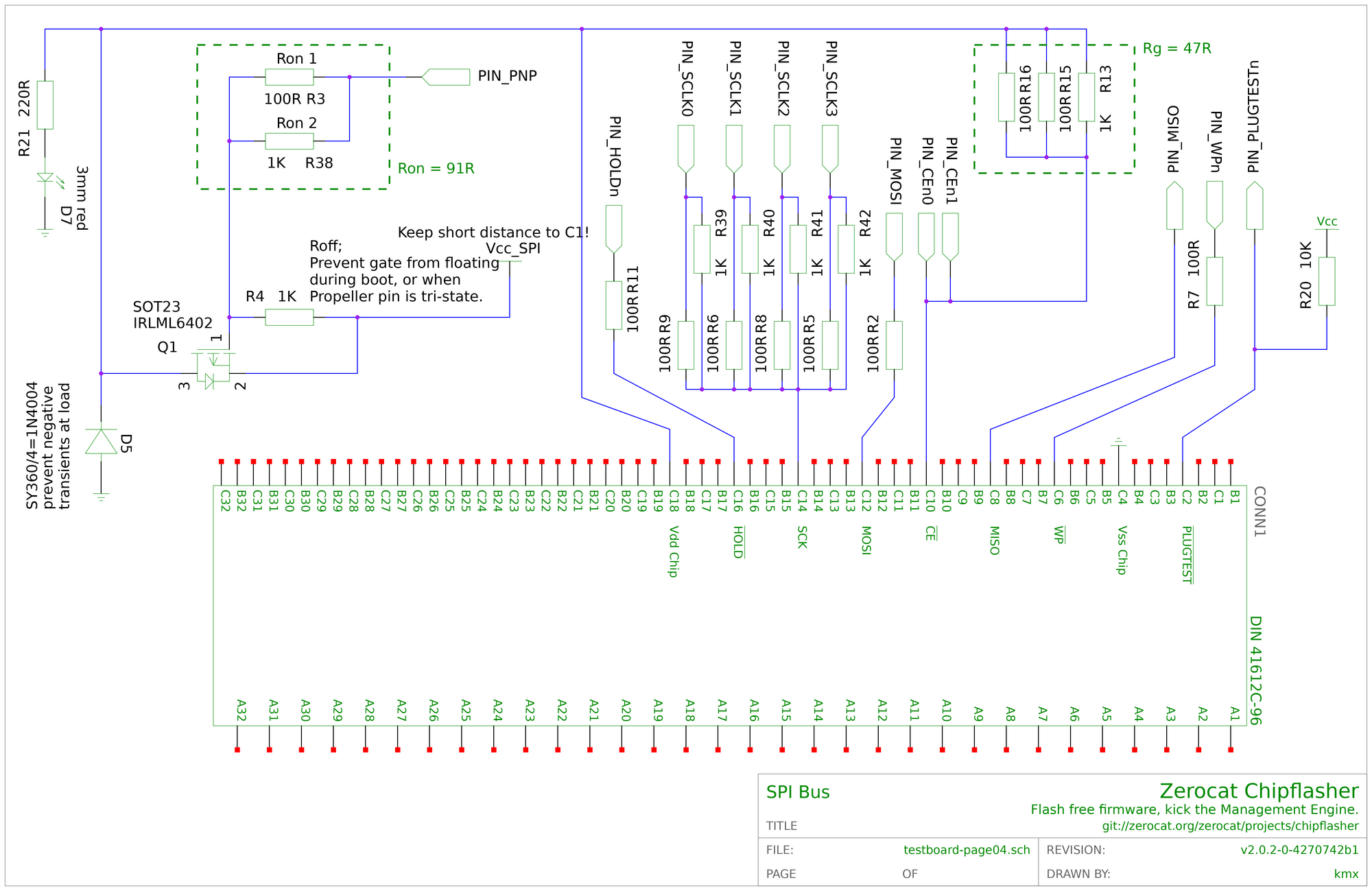
Task: Select resistor R4 1K symbol
Action: coord(289,317)
